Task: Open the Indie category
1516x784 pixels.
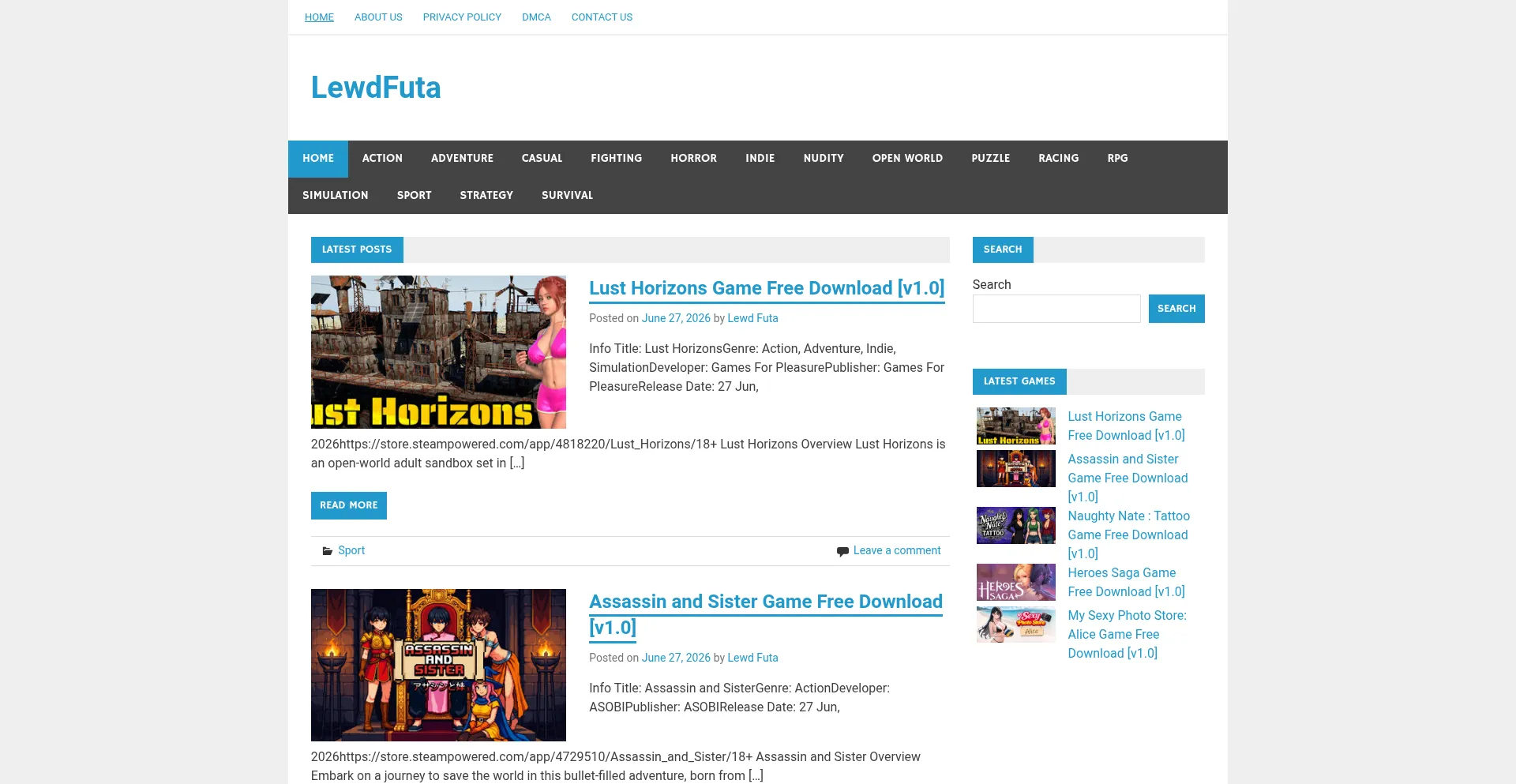Action: pos(760,159)
